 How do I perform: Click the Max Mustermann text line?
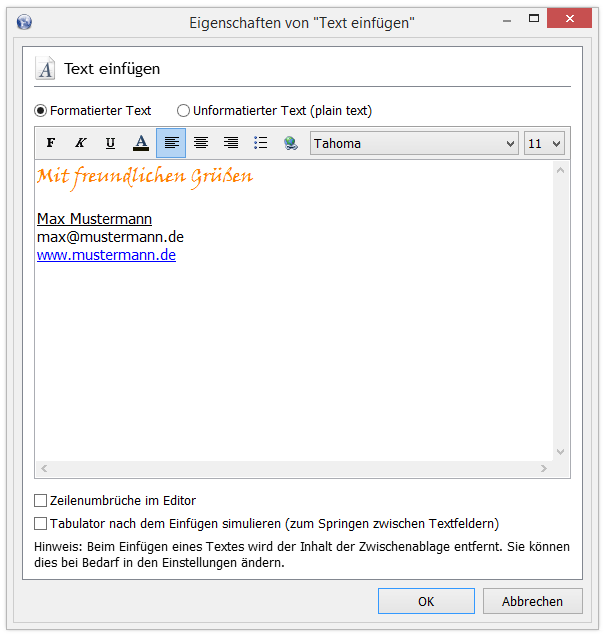coord(94,219)
